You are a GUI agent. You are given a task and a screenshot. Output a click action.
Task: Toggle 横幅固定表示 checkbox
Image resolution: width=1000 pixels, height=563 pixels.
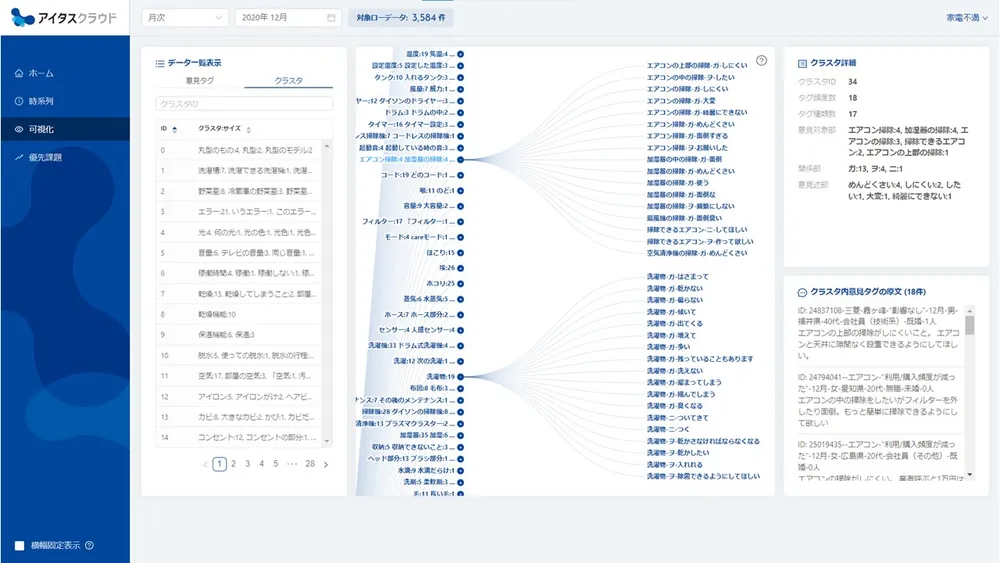[20, 546]
